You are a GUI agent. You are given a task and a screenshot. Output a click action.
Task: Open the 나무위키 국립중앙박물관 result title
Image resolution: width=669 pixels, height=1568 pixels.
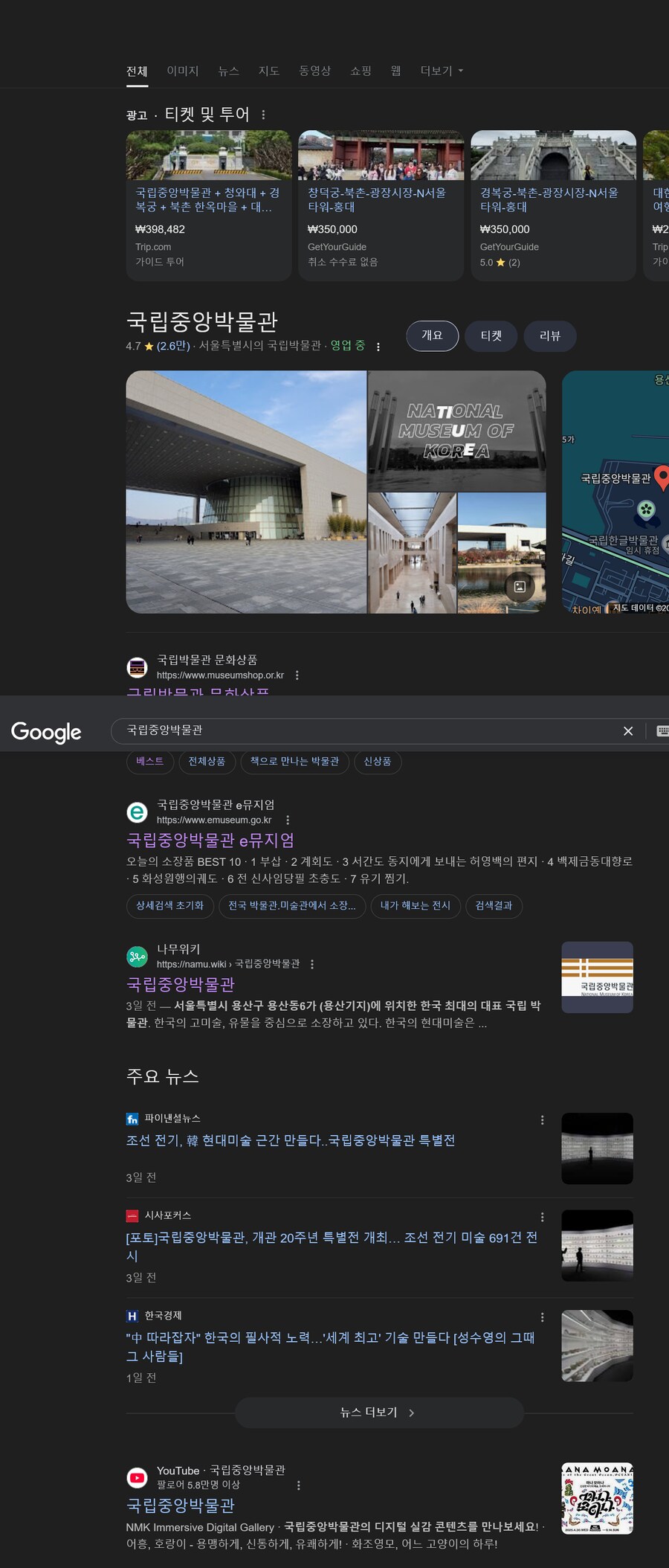[181, 984]
